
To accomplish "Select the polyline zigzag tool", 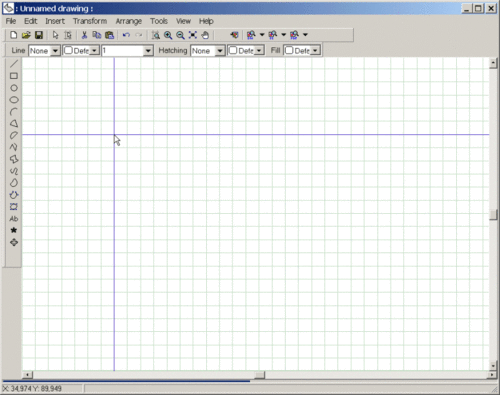I will coord(14,147).
